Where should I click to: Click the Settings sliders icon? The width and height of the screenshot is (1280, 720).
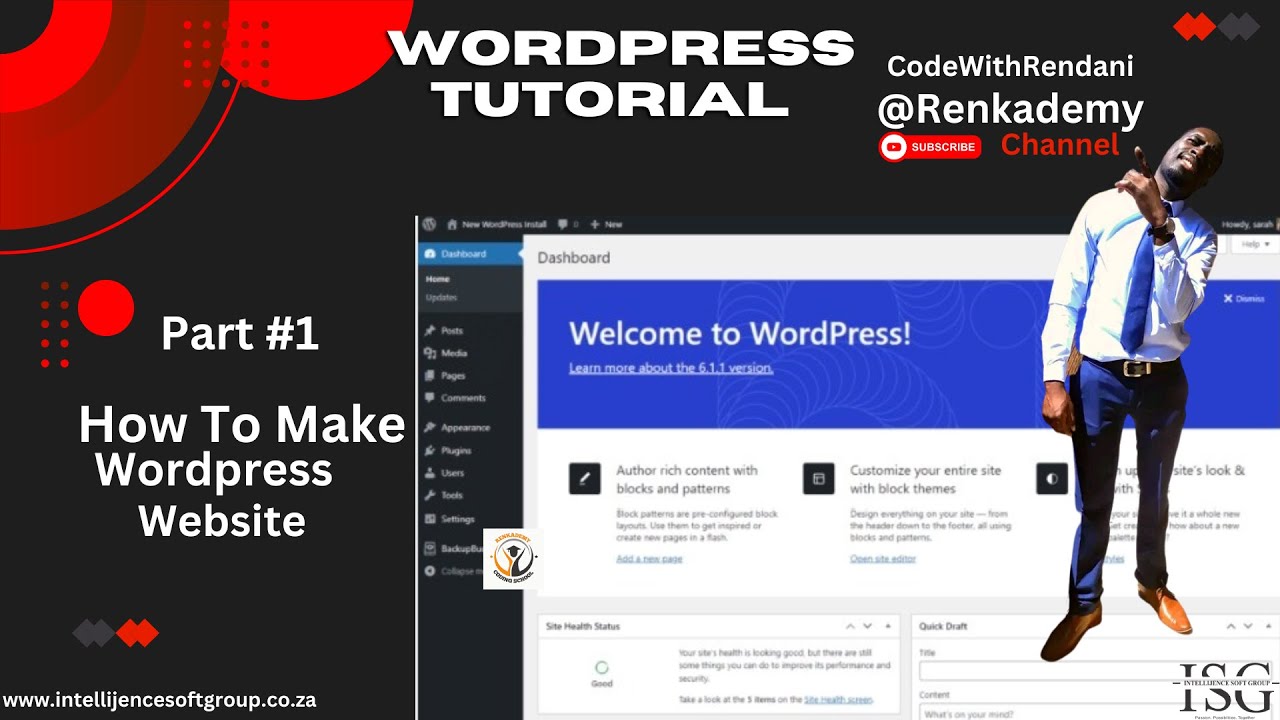click(430, 519)
